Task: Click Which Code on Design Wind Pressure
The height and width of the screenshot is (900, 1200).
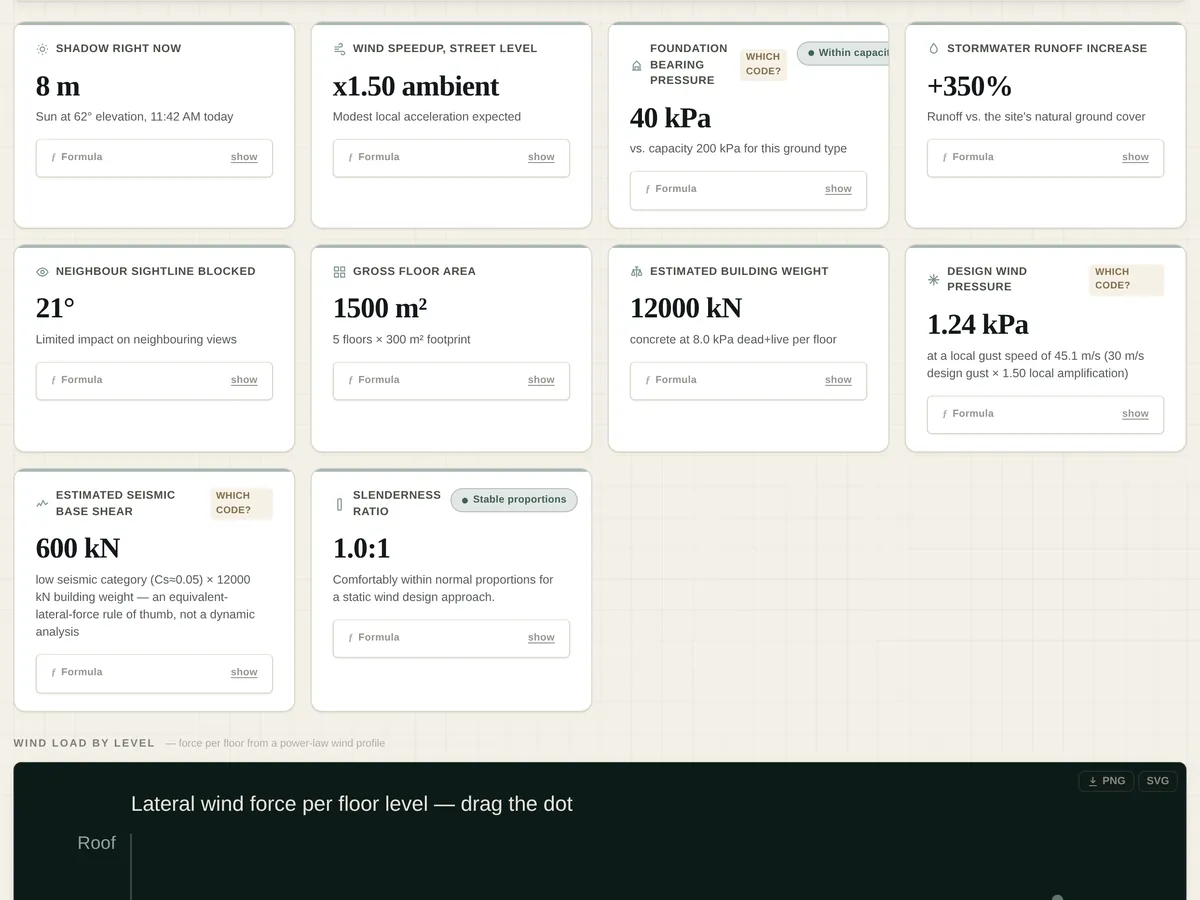Action: tap(1126, 279)
